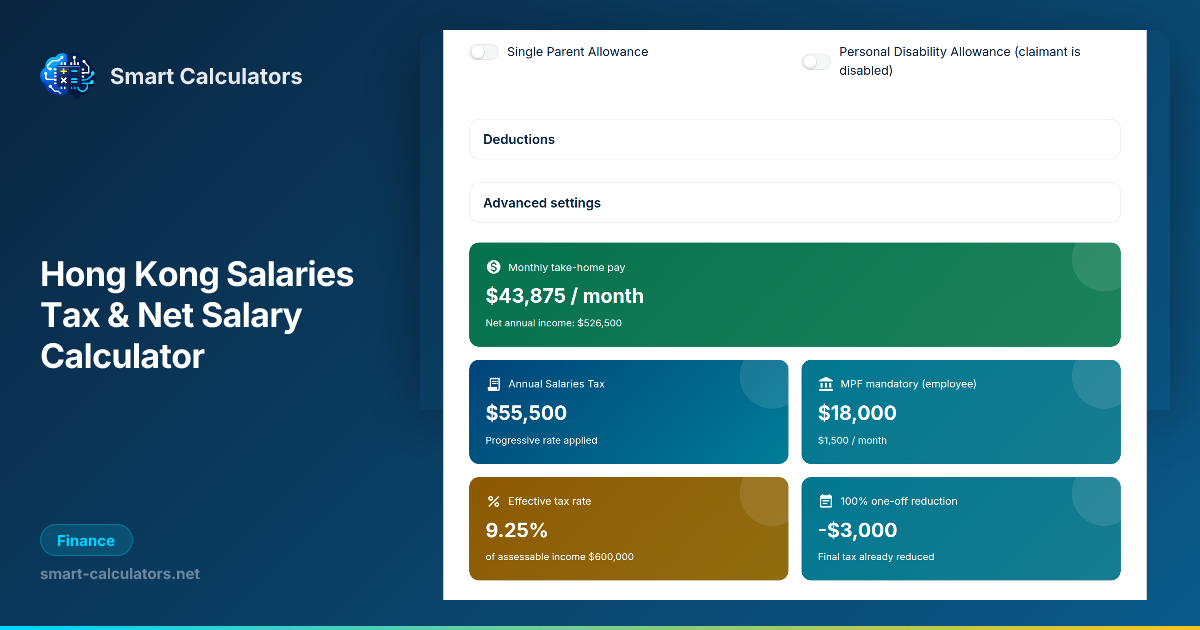Click the dollar icon beside Monthly take-home pay
This screenshot has width=1200, height=630.
tap(493, 267)
